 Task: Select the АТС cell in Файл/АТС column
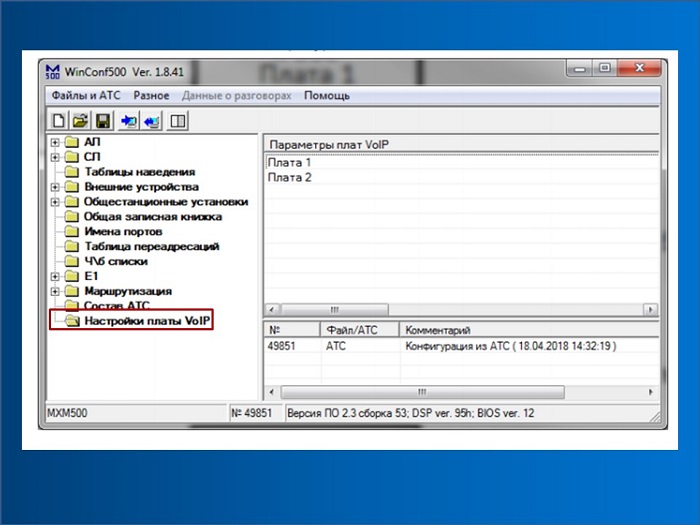[x=336, y=346]
